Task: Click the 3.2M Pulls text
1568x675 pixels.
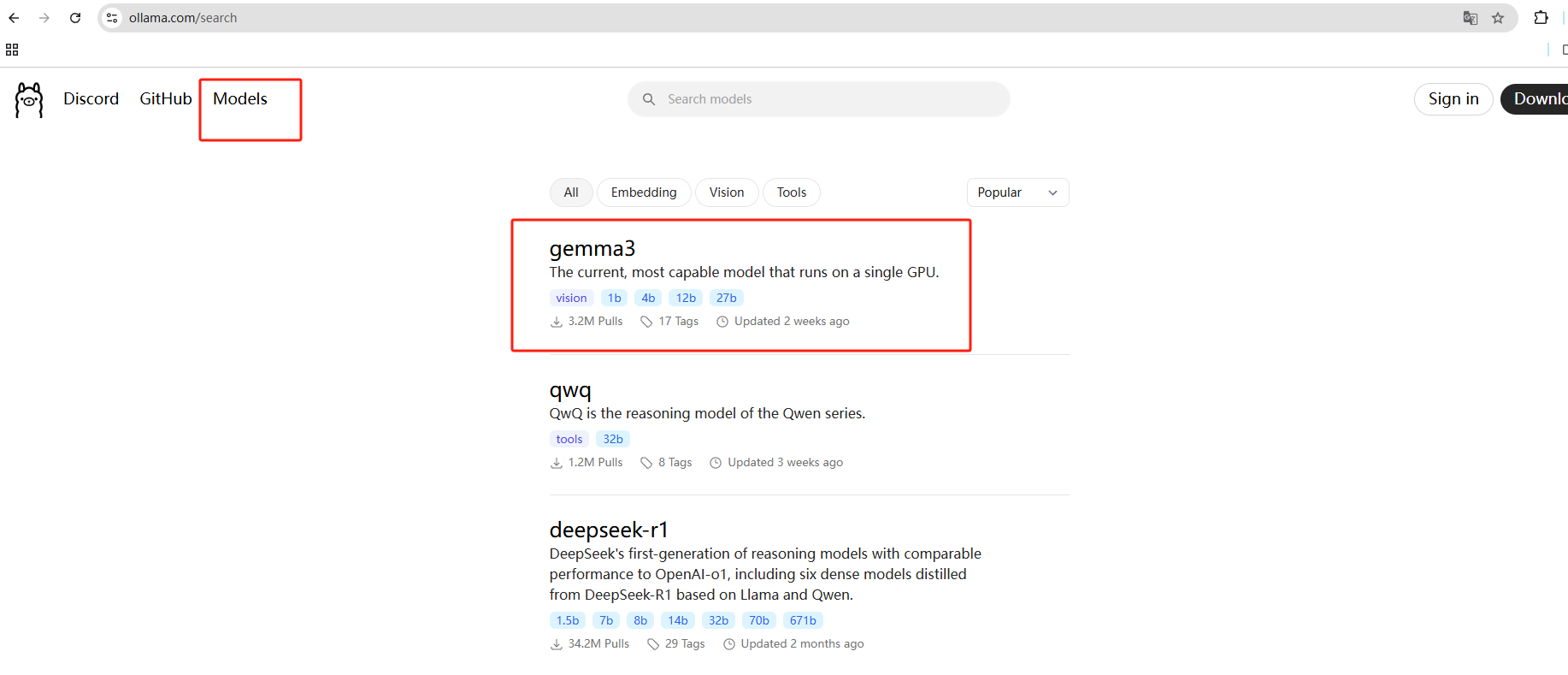Action: click(x=595, y=322)
